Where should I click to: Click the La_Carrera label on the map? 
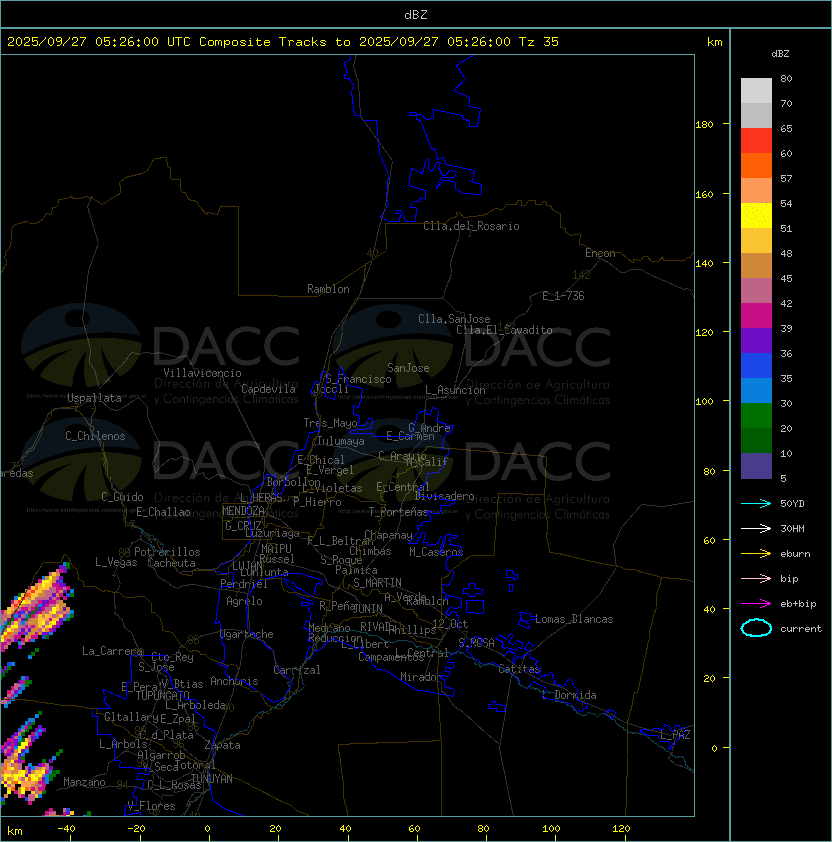tap(112, 651)
